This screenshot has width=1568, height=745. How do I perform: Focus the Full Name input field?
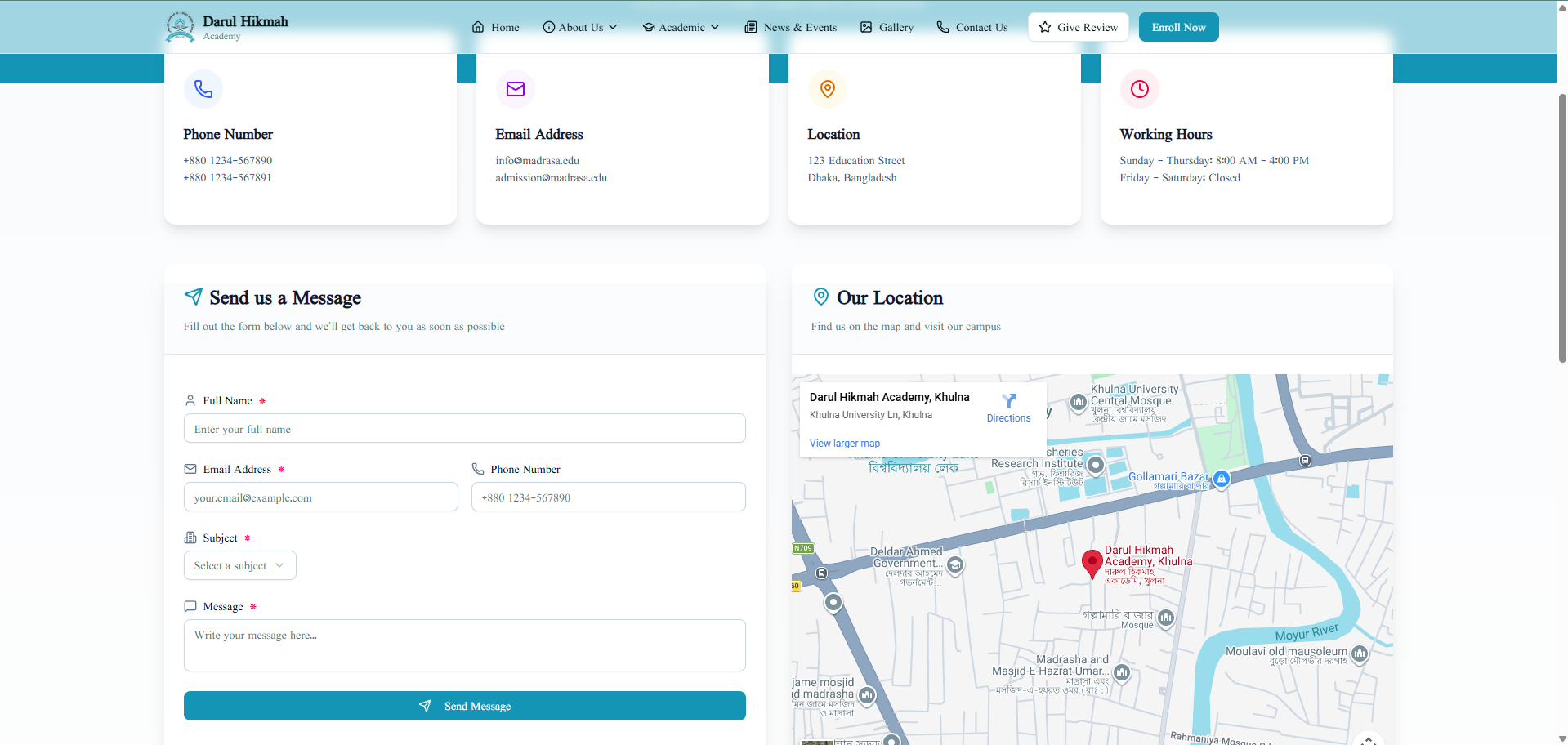[465, 428]
